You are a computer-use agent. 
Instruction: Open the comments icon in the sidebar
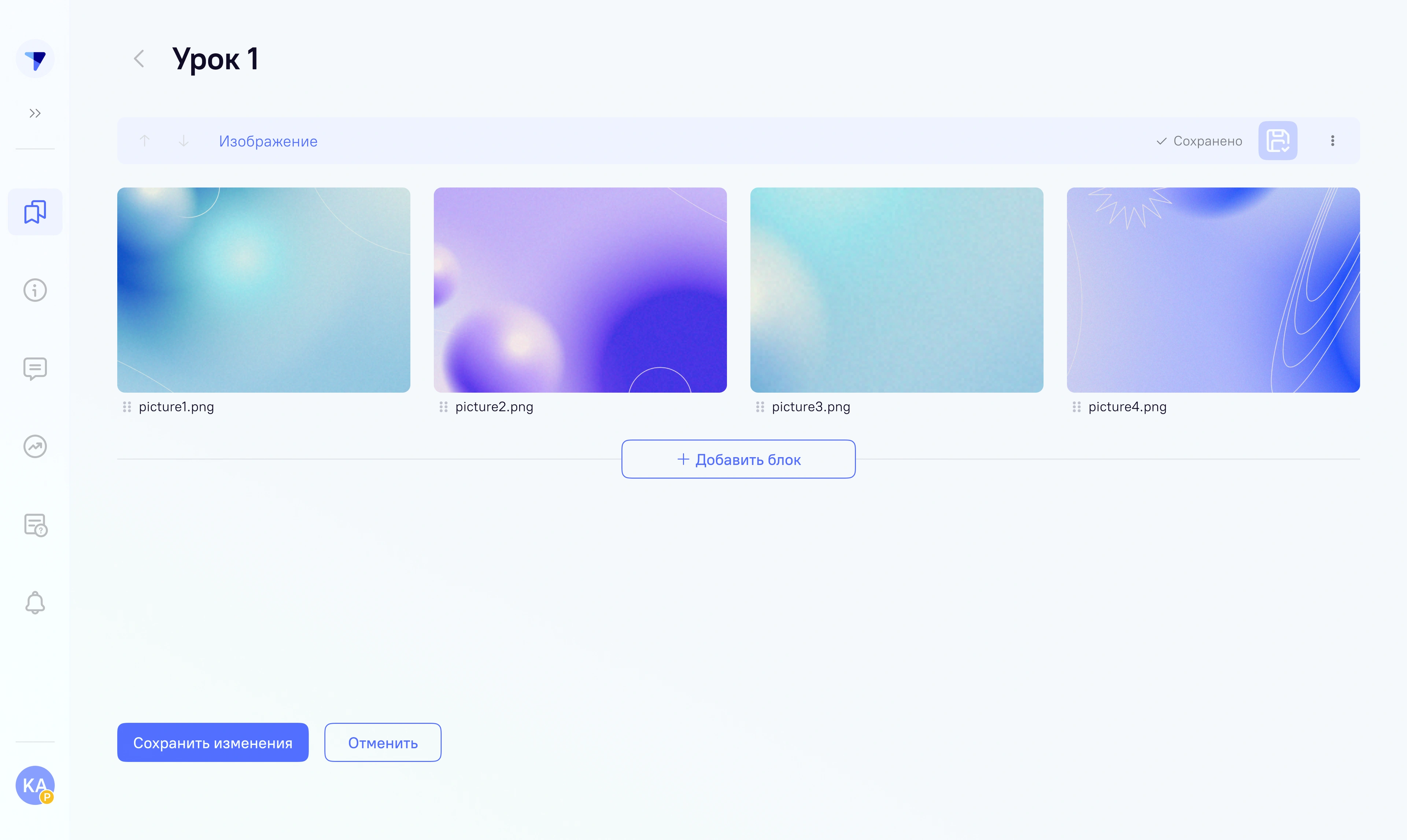[x=34, y=369]
